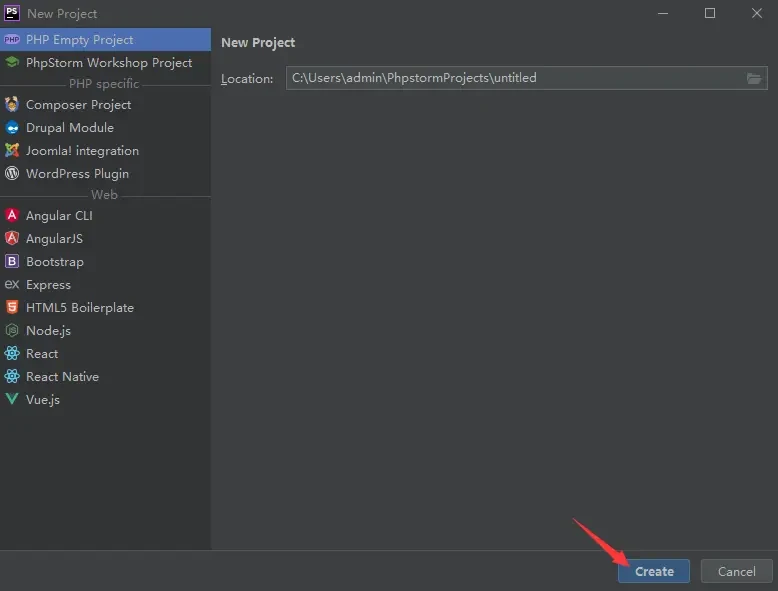The image size is (778, 591).
Task: Click the HTML5 Boilerplate icon
Action: pos(12,307)
